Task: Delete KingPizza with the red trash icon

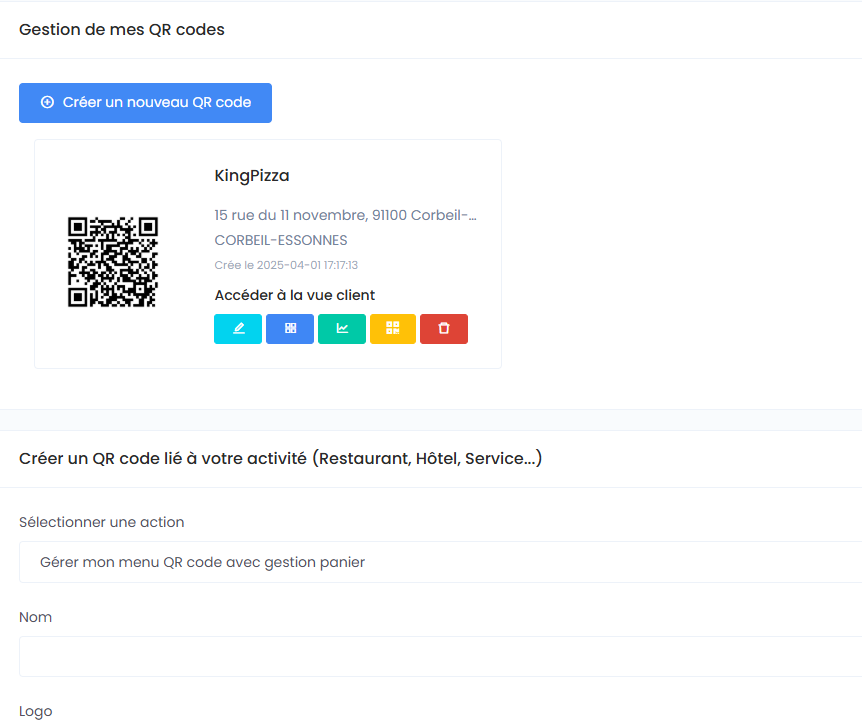Action: click(444, 328)
